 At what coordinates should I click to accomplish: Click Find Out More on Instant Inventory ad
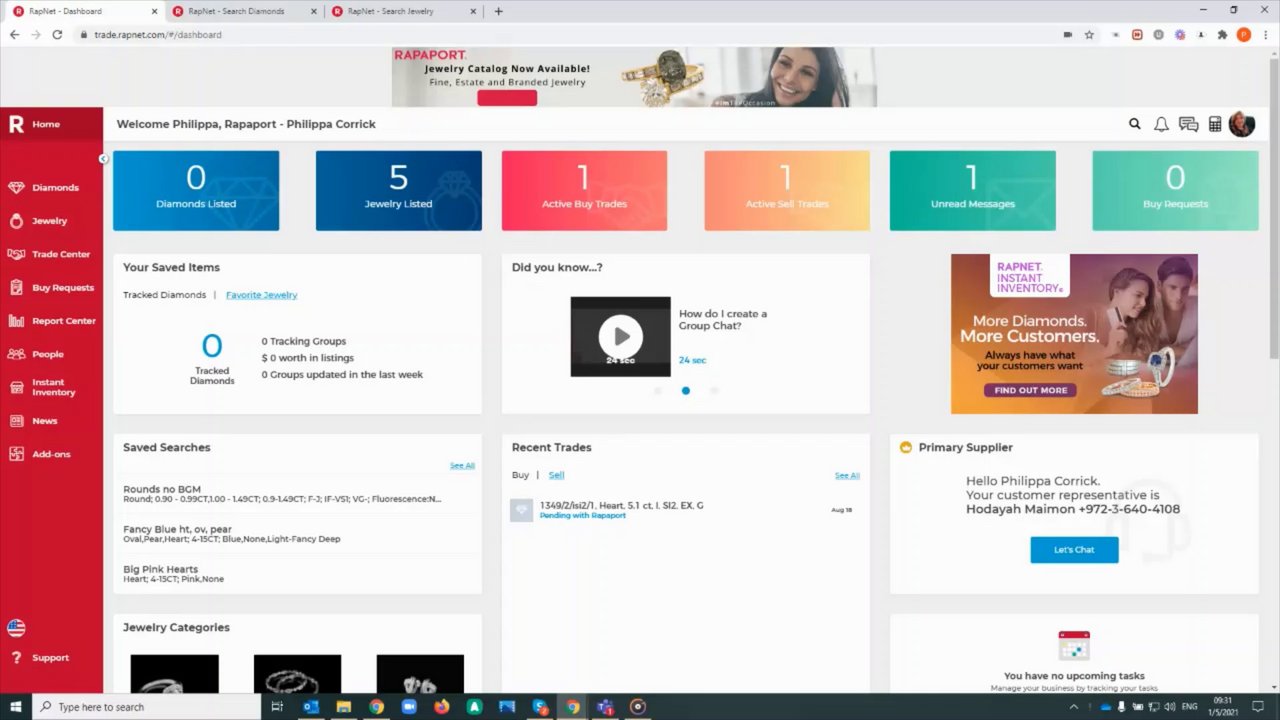[1031, 390]
